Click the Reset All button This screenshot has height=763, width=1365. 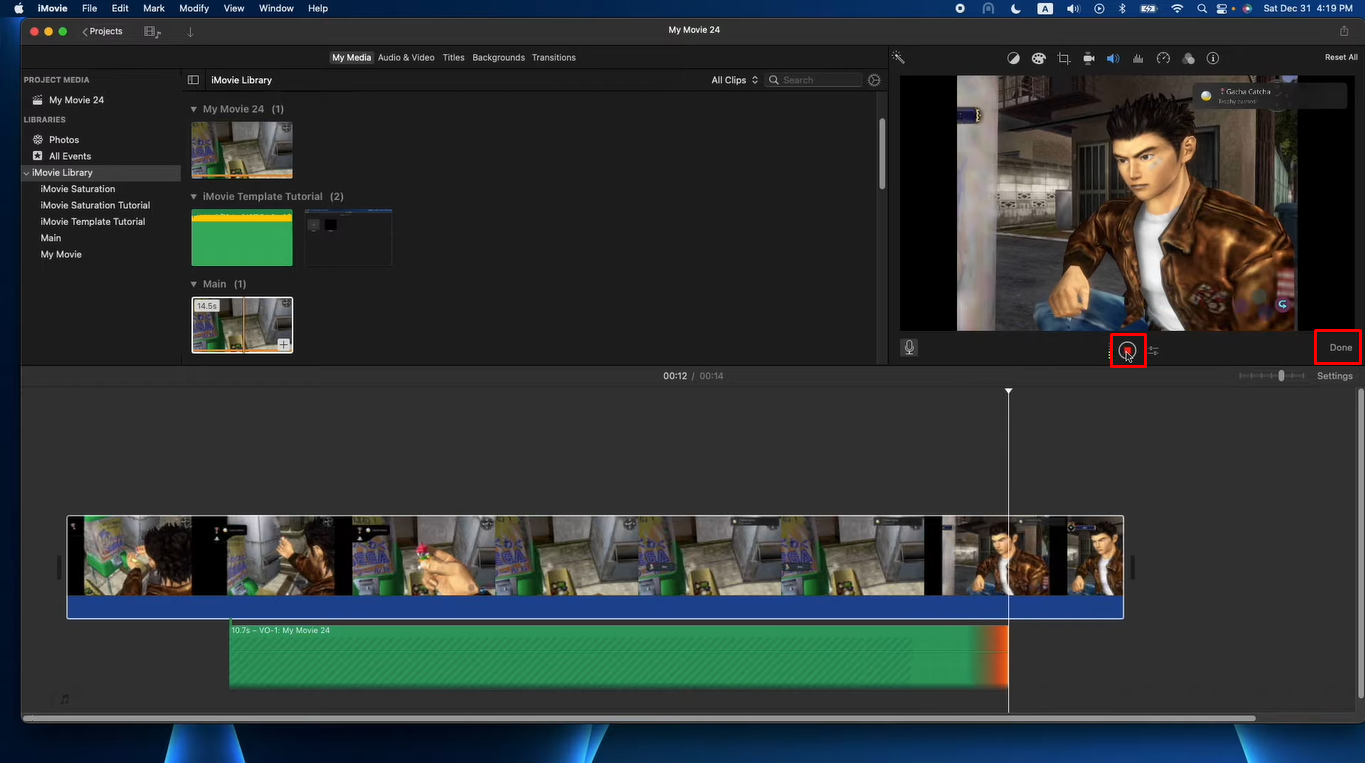[x=1340, y=57]
